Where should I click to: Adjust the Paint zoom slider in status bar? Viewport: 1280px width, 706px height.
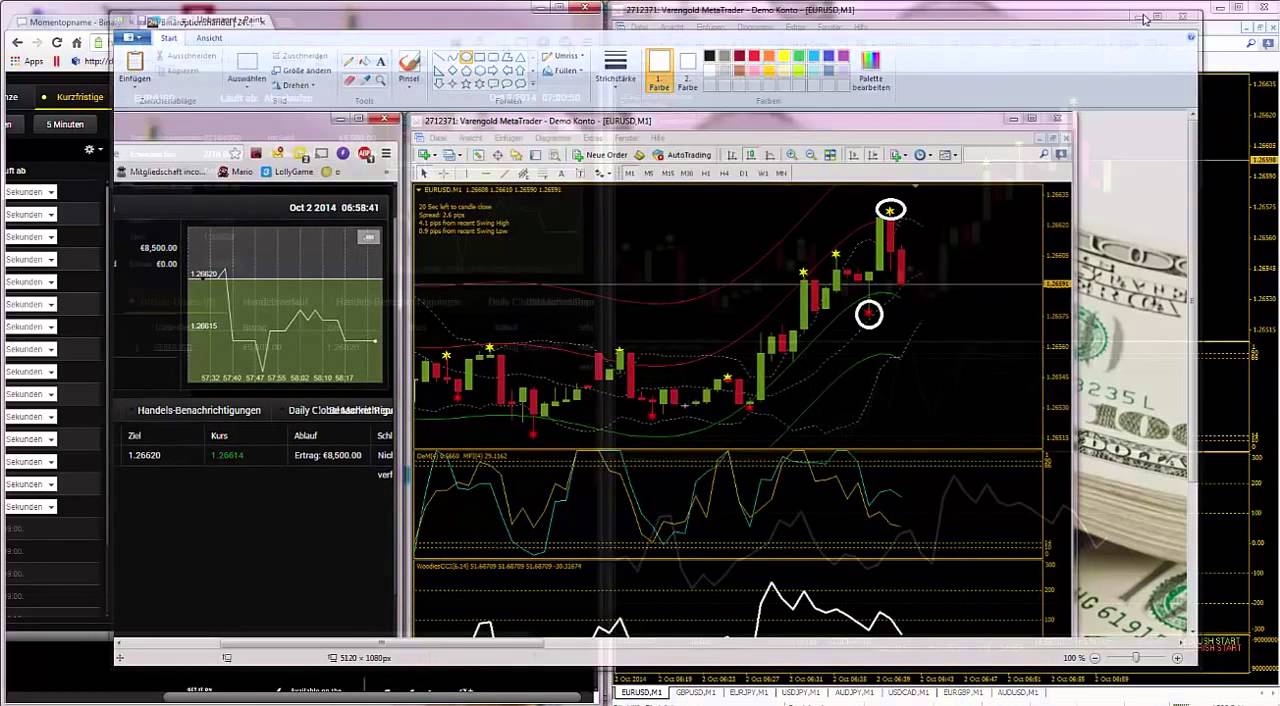click(1135, 658)
